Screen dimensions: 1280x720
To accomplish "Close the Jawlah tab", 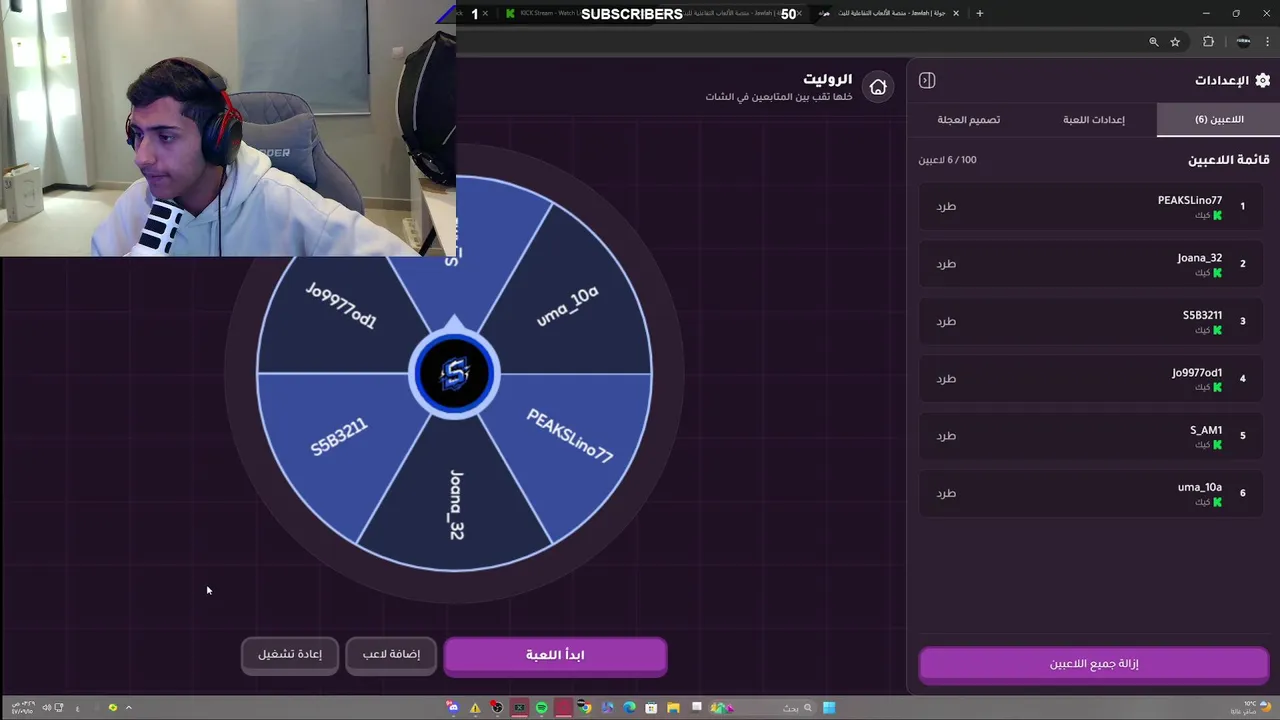I will pyautogui.click(x=956, y=13).
